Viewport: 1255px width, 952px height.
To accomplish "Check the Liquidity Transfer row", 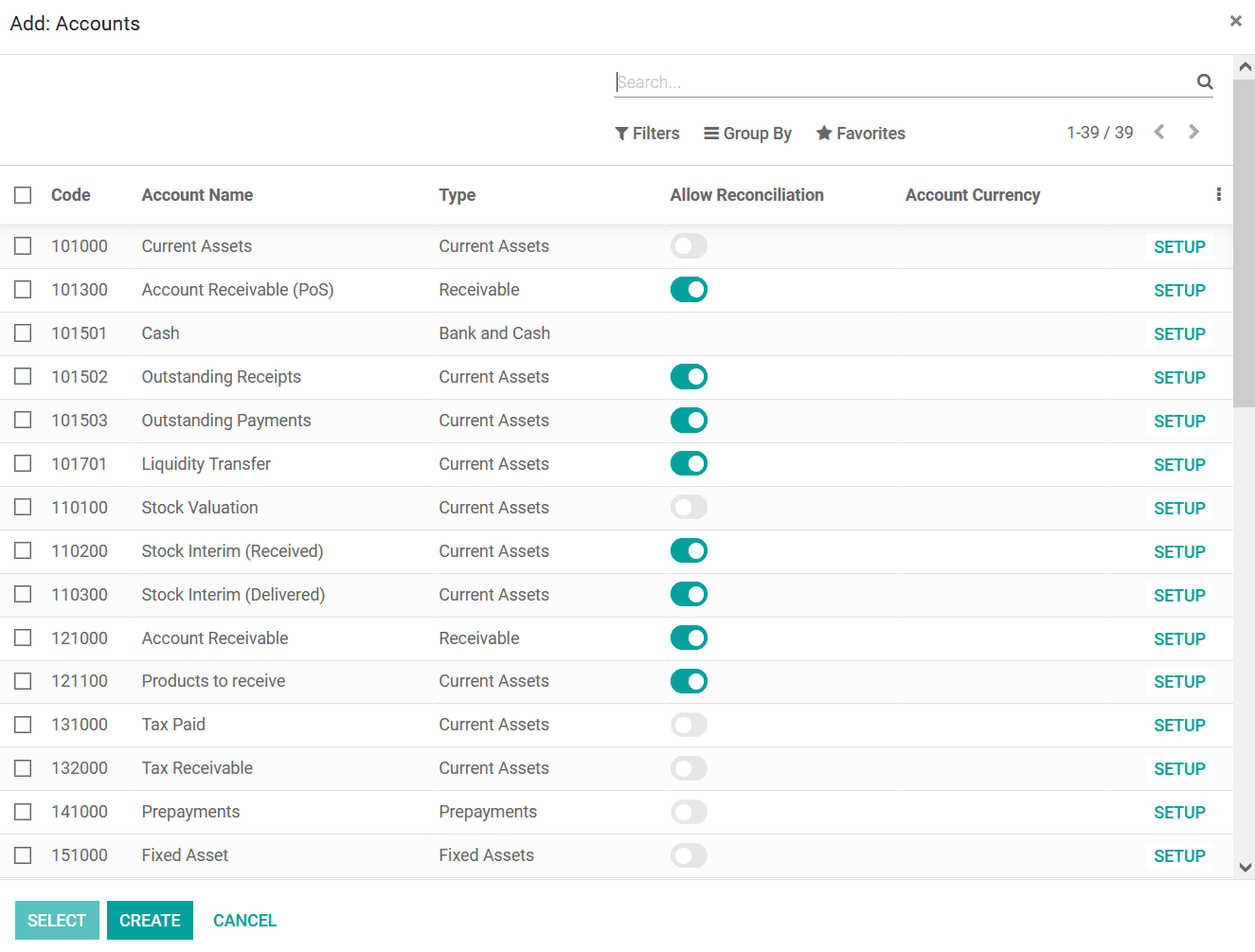I will (x=23, y=464).
